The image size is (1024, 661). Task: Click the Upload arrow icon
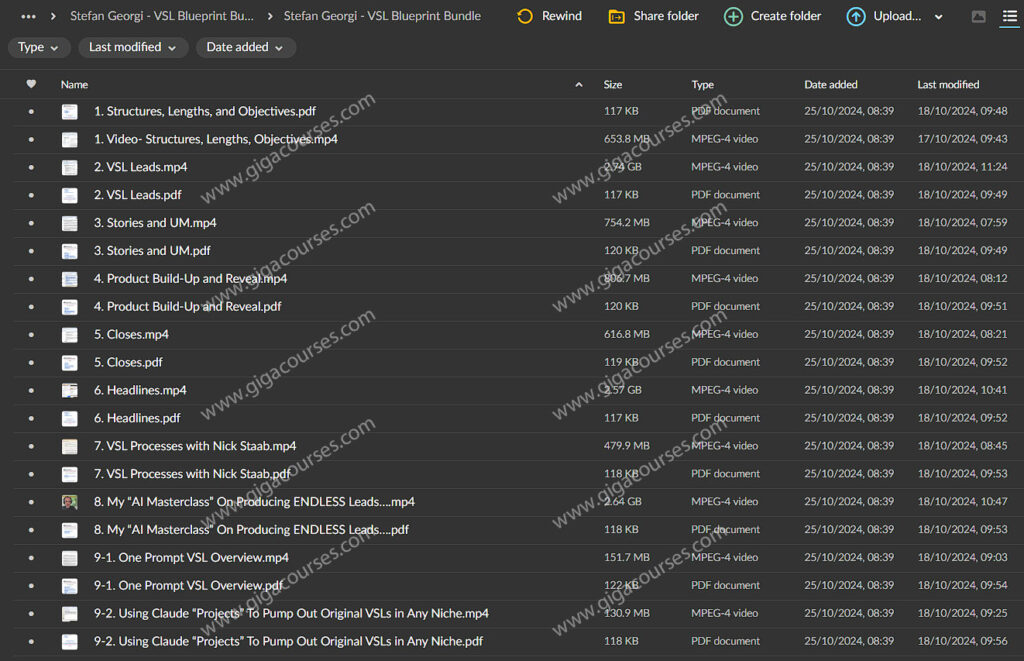pos(856,16)
